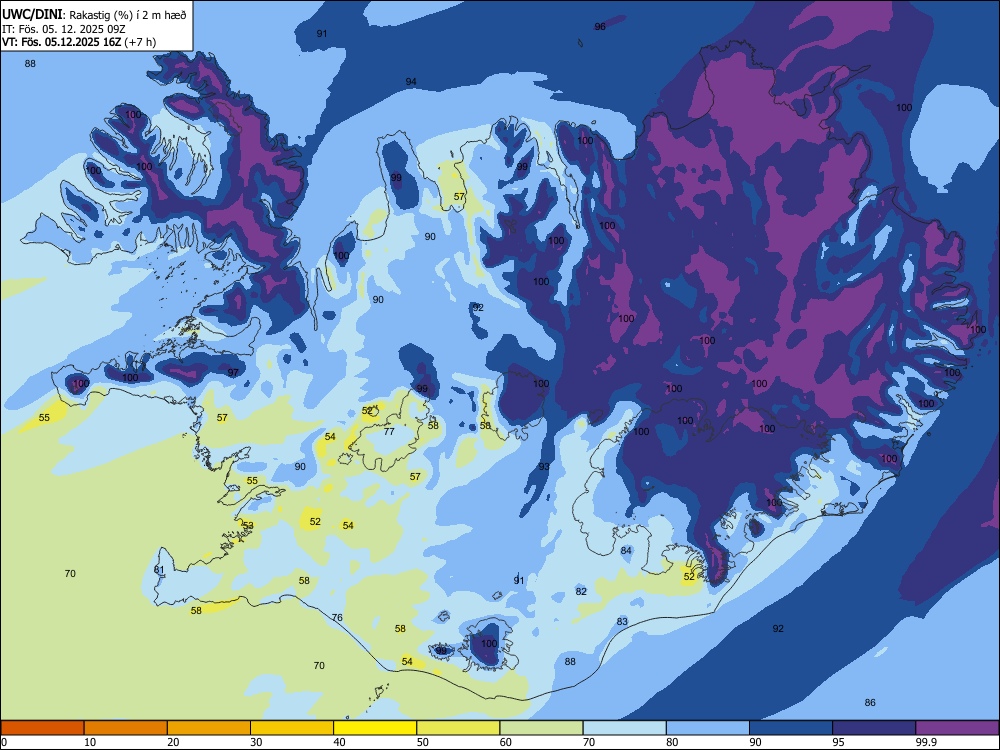
Task: Click the 94 humidity value over northern sea
Action: 411,81
